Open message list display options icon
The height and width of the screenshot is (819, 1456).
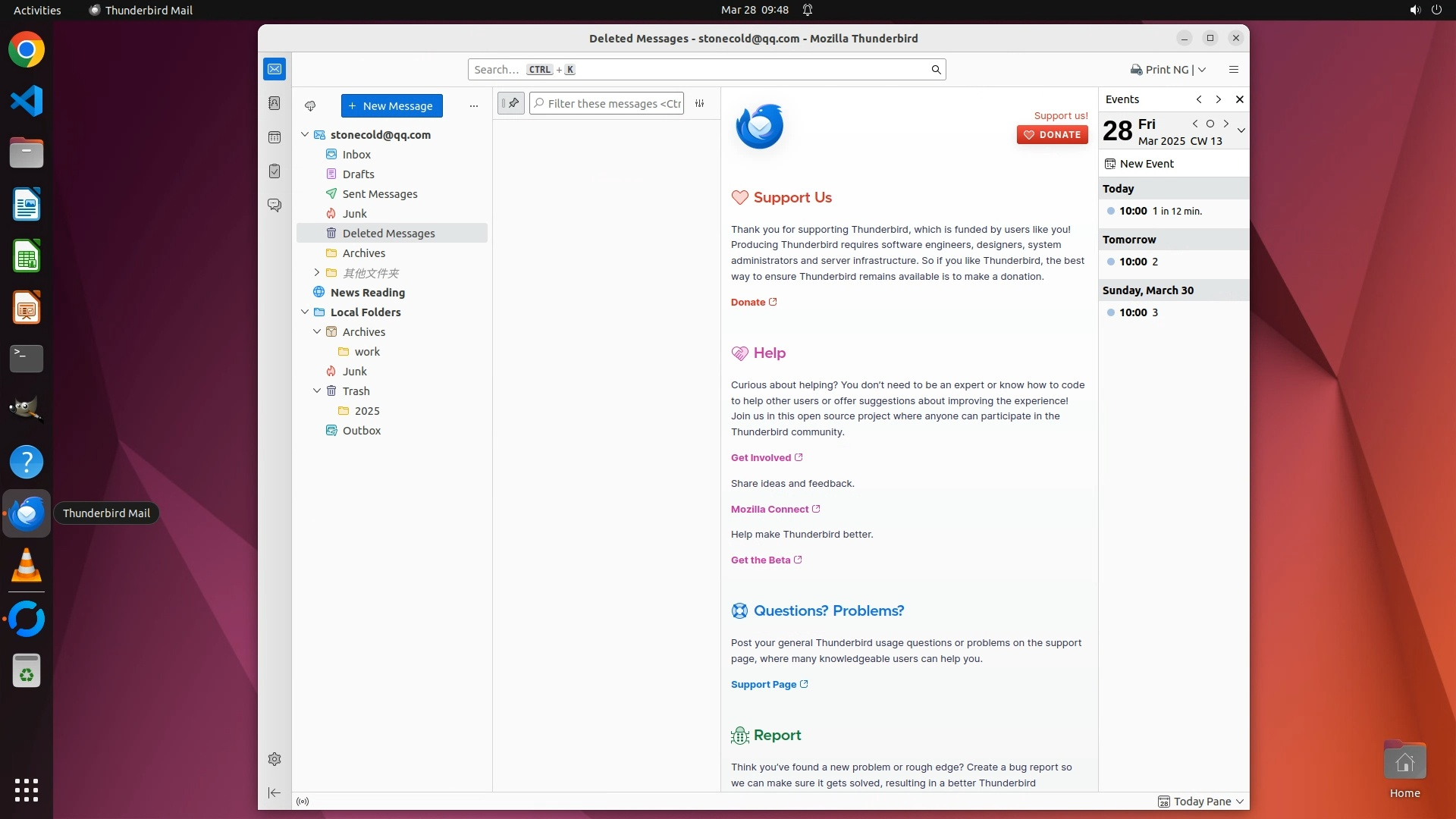point(700,104)
